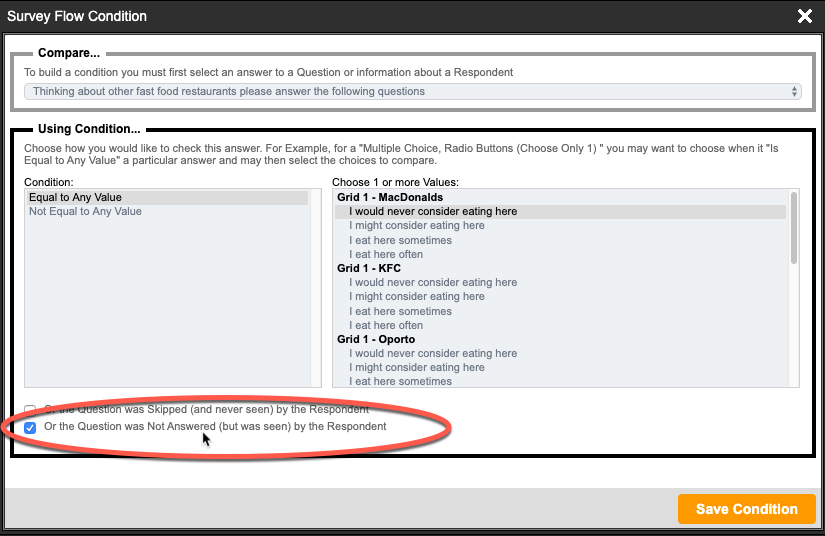Uncheck 'Question was Not Answered' checkbox
Screen dimensions: 825x536
(x=30, y=427)
